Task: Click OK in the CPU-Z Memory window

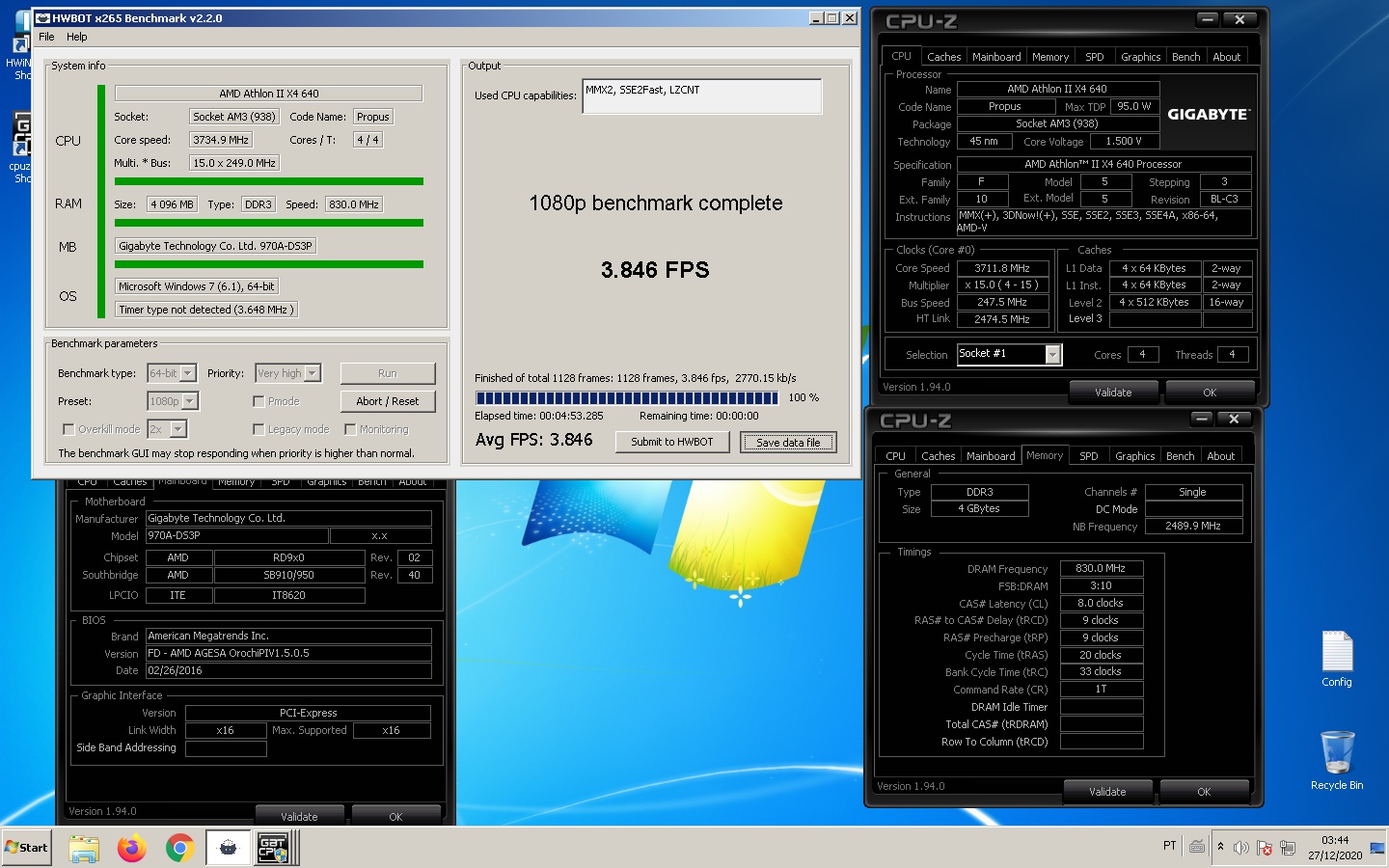Action: [x=1204, y=792]
